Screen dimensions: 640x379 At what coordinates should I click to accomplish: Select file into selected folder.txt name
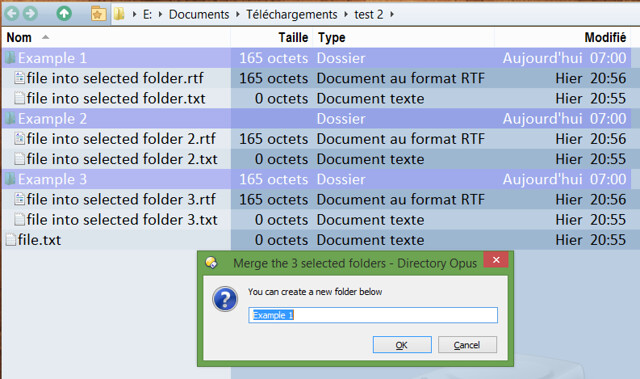116,98
